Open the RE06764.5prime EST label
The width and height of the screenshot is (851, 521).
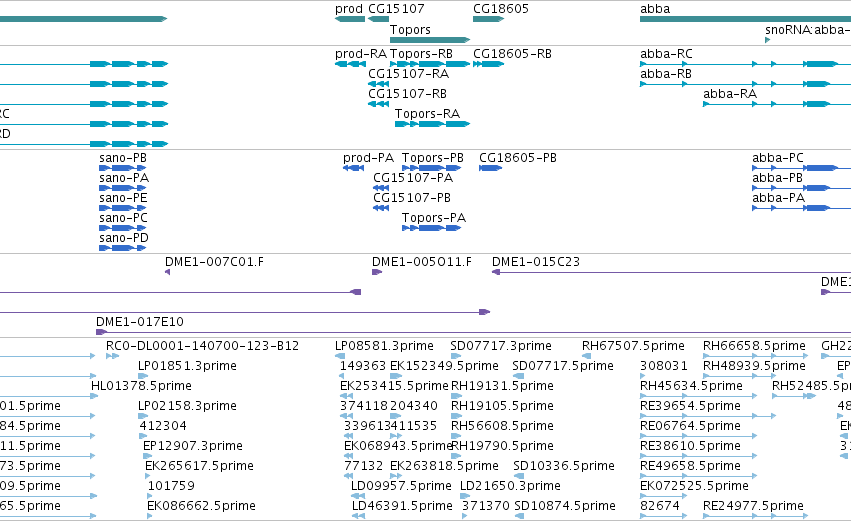pyautogui.click(x=690, y=427)
